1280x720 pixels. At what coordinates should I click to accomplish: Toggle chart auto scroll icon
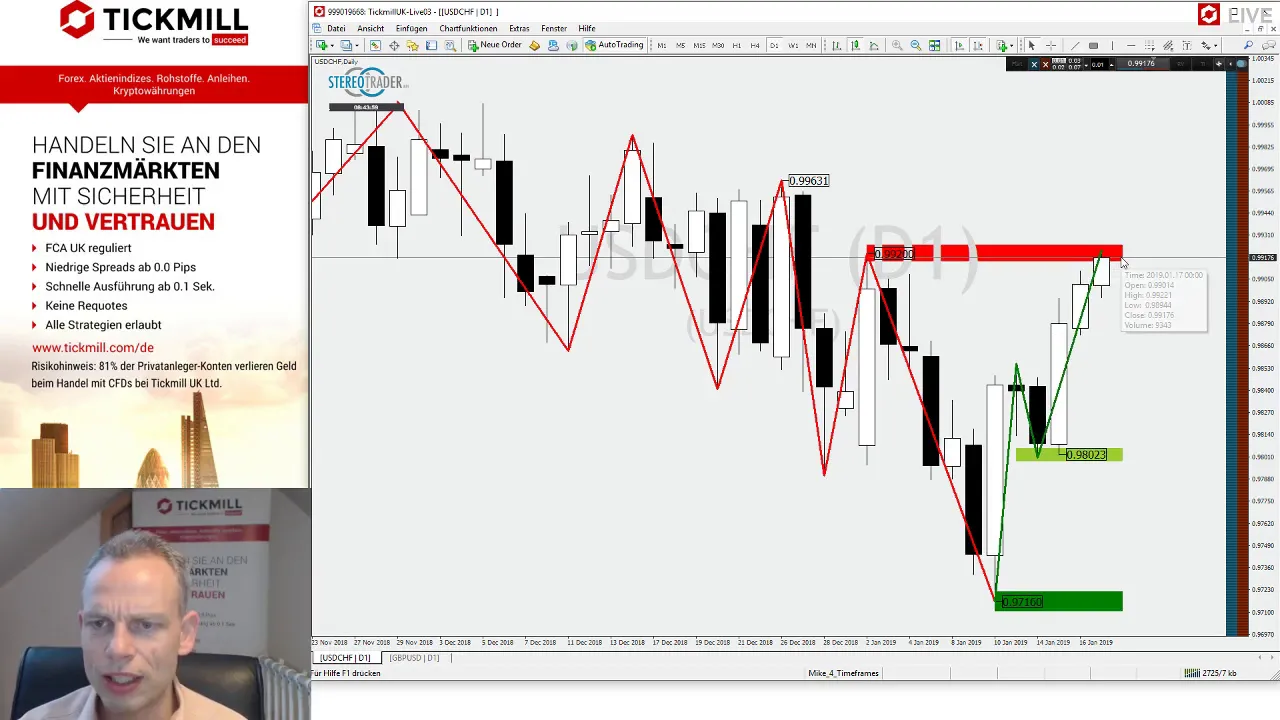[959, 45]
